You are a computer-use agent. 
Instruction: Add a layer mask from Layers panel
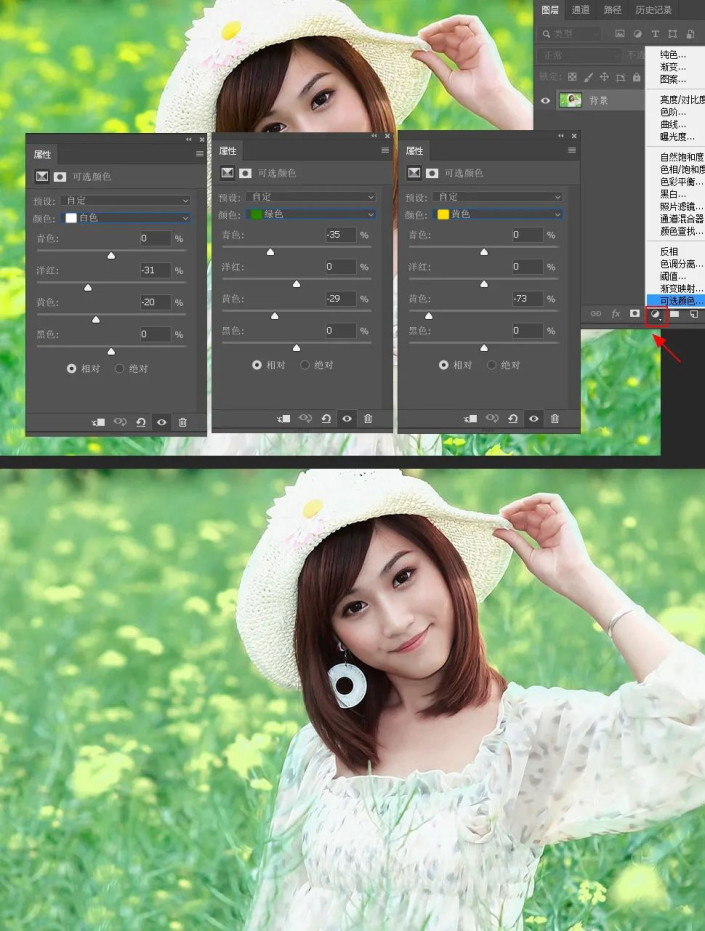[635, 313]
